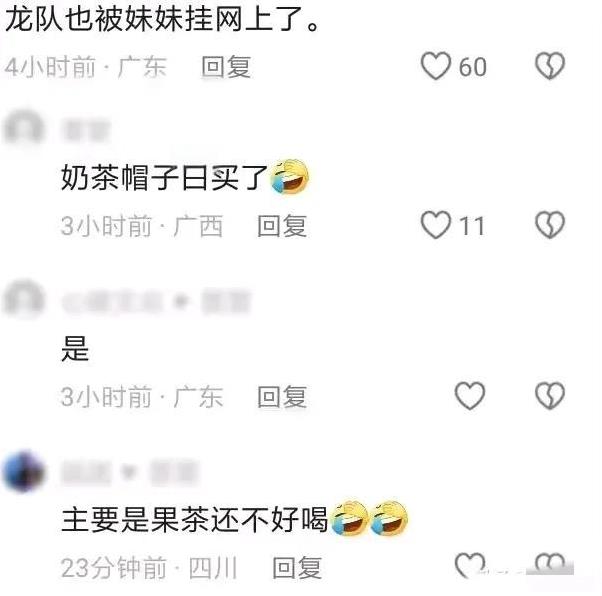Like the 主要是果茶还不好喝 comment

[x=470, y=566]
